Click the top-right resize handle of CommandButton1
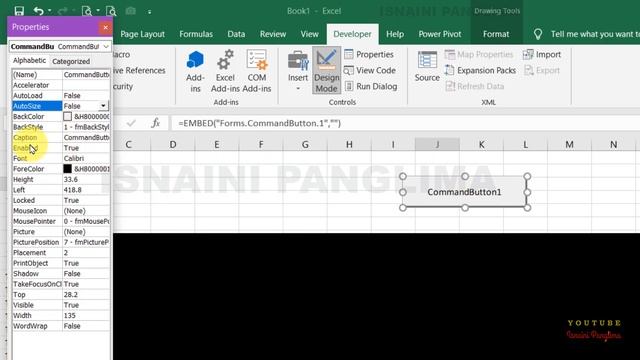Image resolution: width=640 pixels, height=360 pixels. pyautogui.click(x=527, y=176)
